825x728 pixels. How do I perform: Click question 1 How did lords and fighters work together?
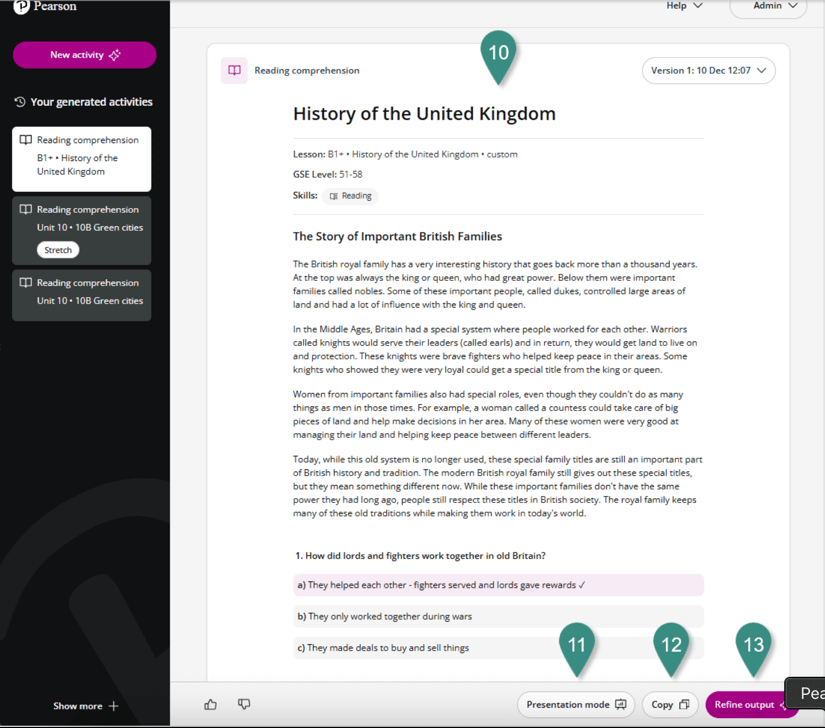coord(420,556)
